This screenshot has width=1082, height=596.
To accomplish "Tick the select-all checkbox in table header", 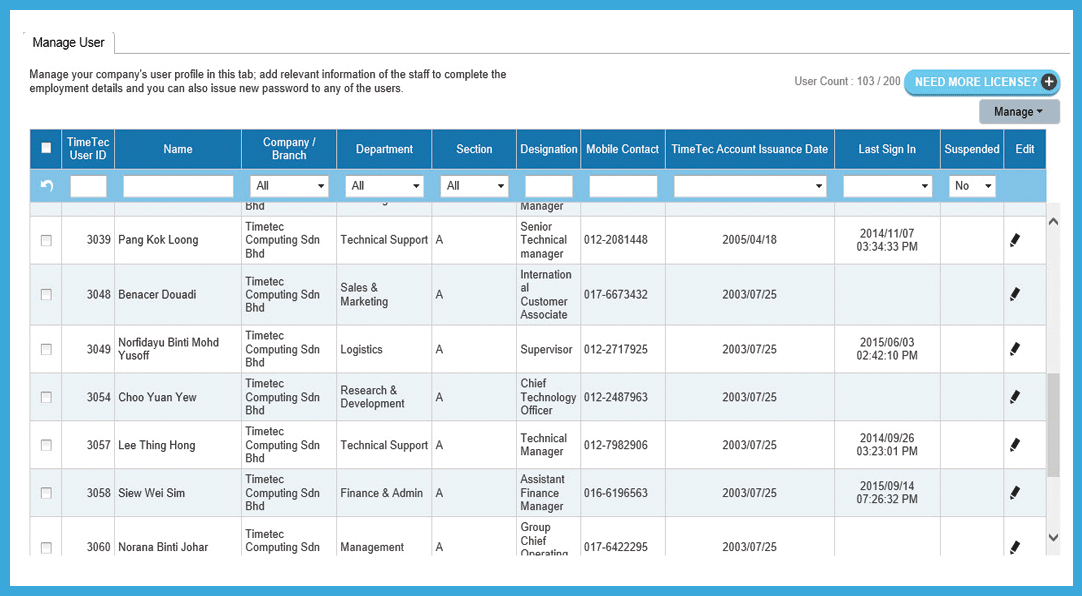I will click(x=46, y=148).
